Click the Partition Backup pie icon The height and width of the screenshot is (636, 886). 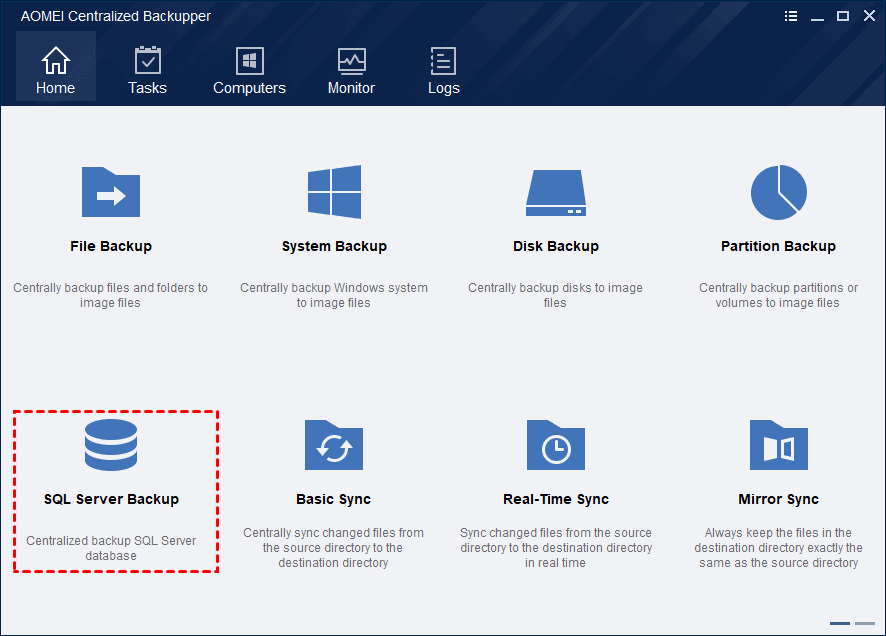click(x=779, y=192)
